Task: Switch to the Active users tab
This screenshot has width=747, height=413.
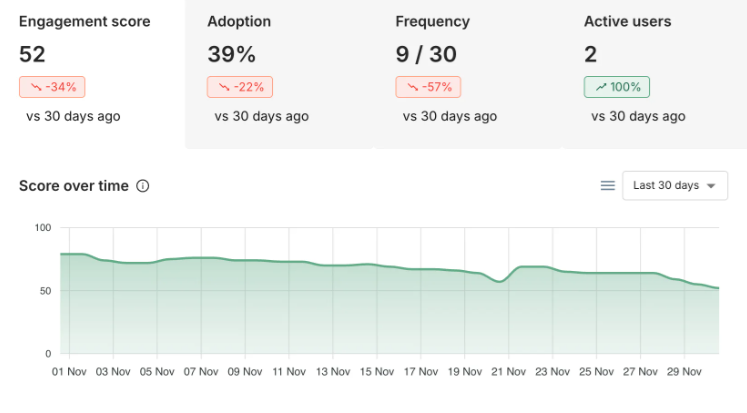Action: (x=627, y=21)
